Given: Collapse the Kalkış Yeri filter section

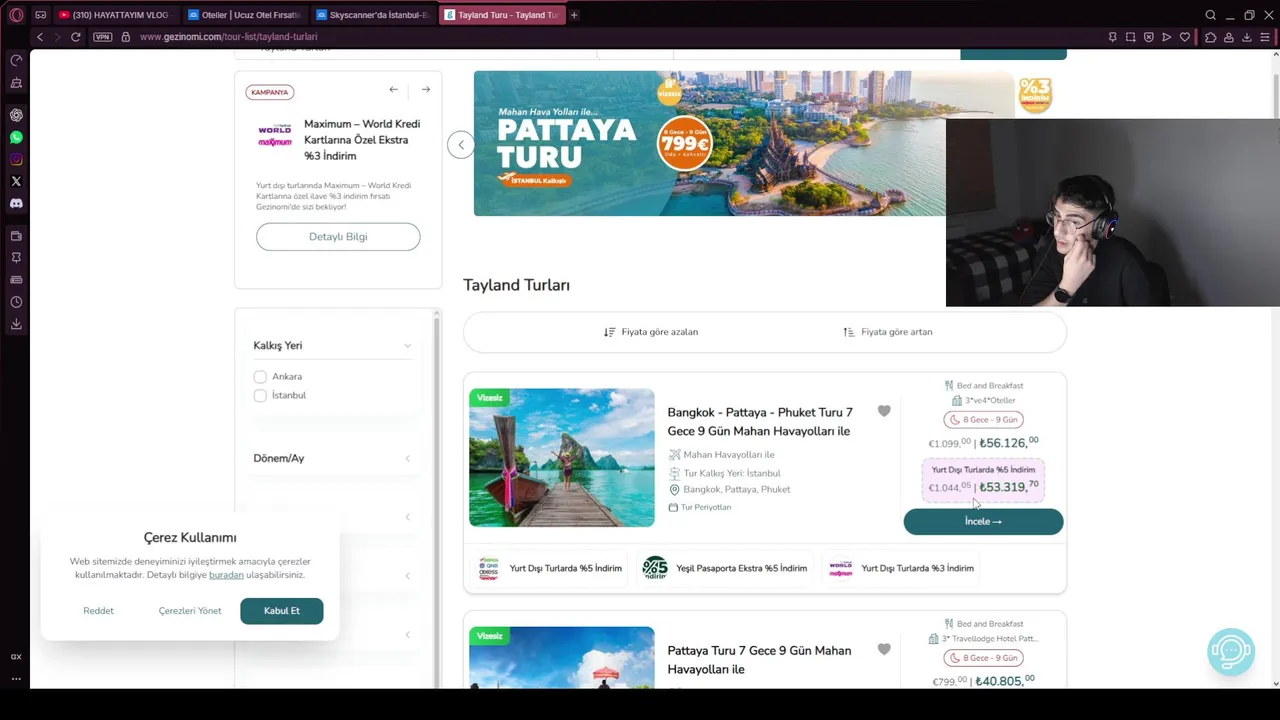Looking at the screenshot, I should tap(407, 346).
